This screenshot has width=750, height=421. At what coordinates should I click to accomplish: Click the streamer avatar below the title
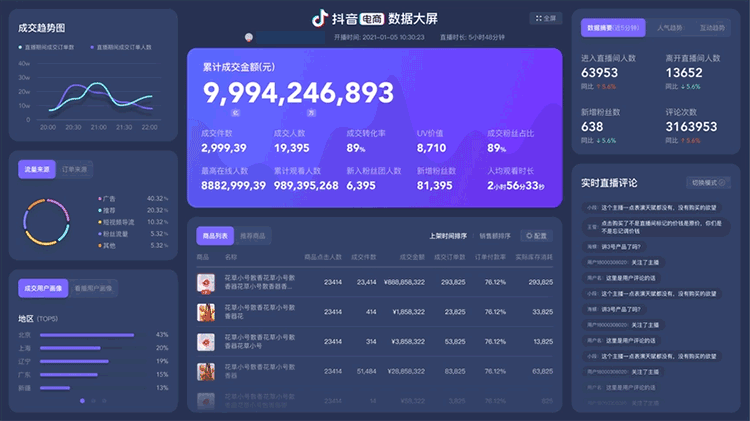[x=249, y=37]
